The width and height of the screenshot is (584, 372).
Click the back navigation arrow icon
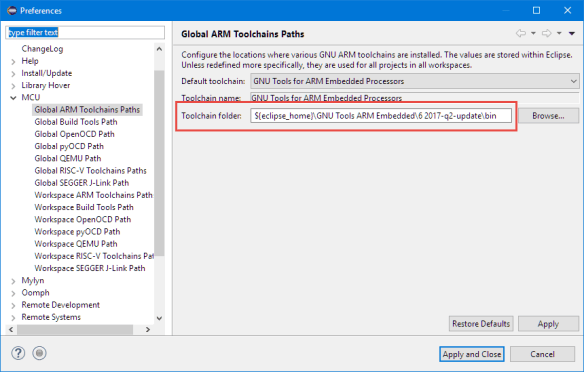tap(521, 34)
